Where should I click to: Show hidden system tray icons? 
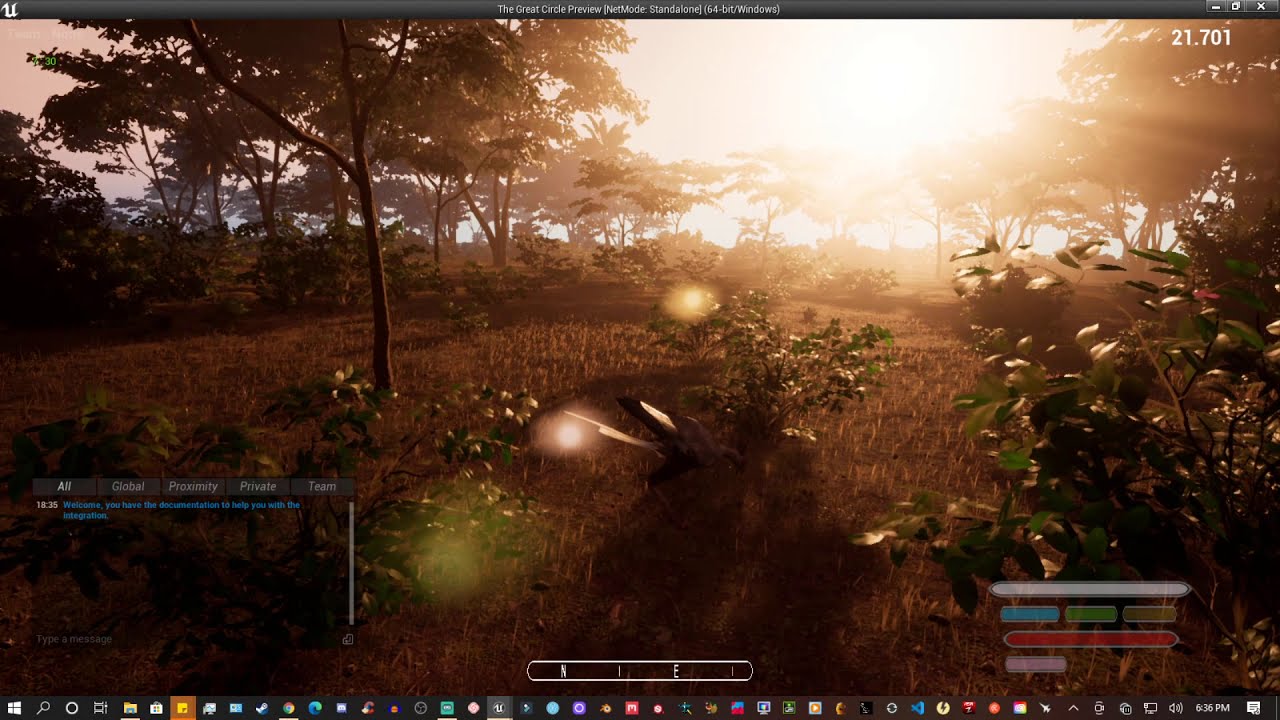point(1073,708)
